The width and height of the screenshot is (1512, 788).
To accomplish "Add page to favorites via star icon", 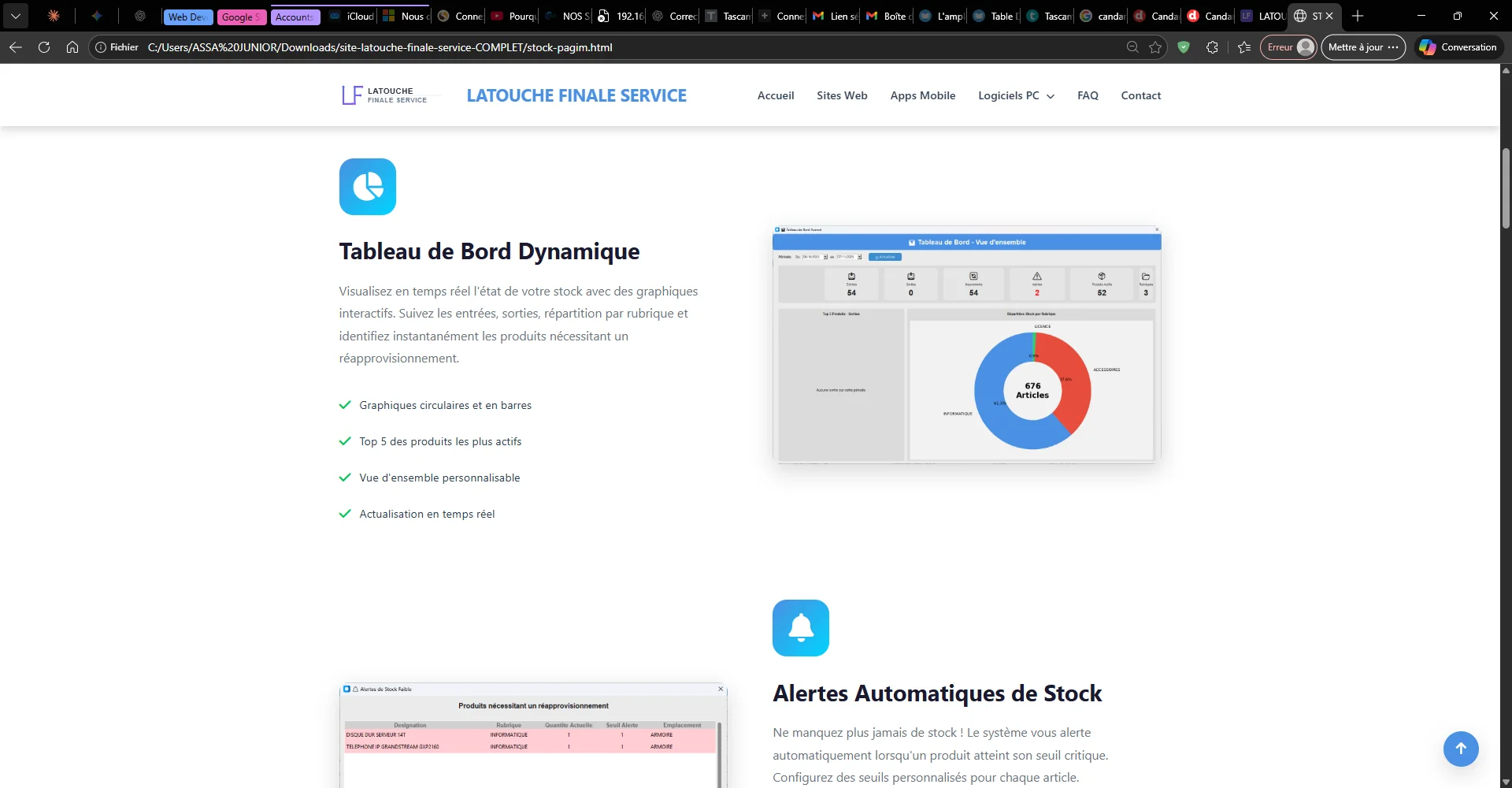I will (x=1156, y=47).
